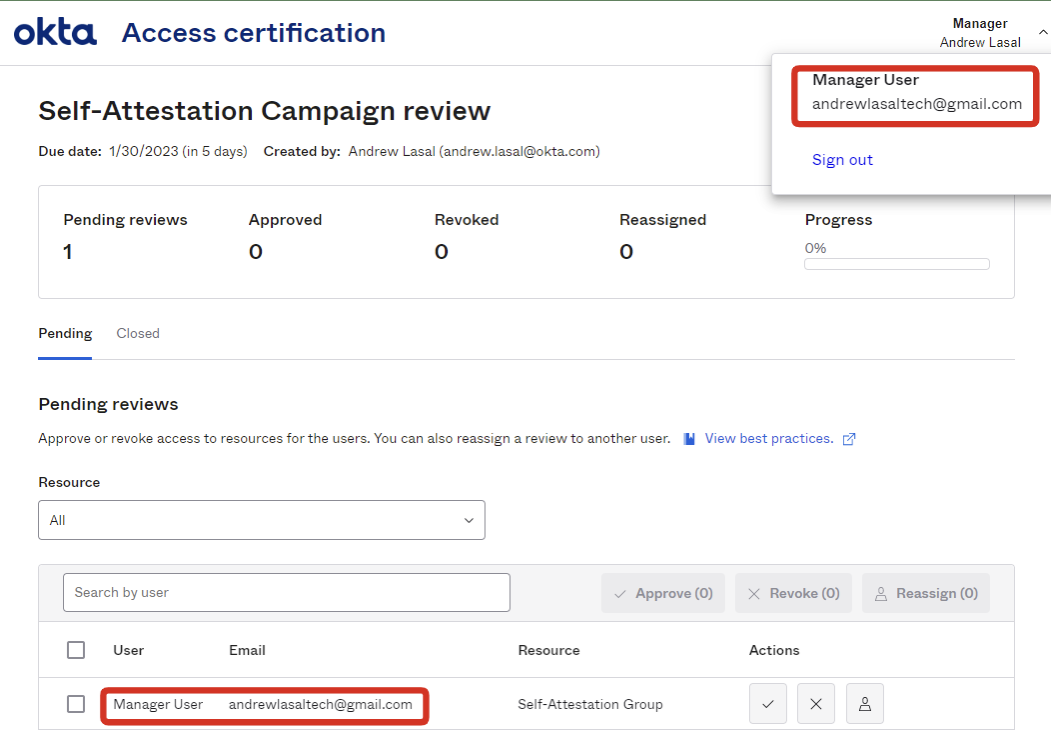The width and height of the screenshot is (1051, 730).
Task: Click the reassign person icon in the Actions column
Action: [864, 703]
